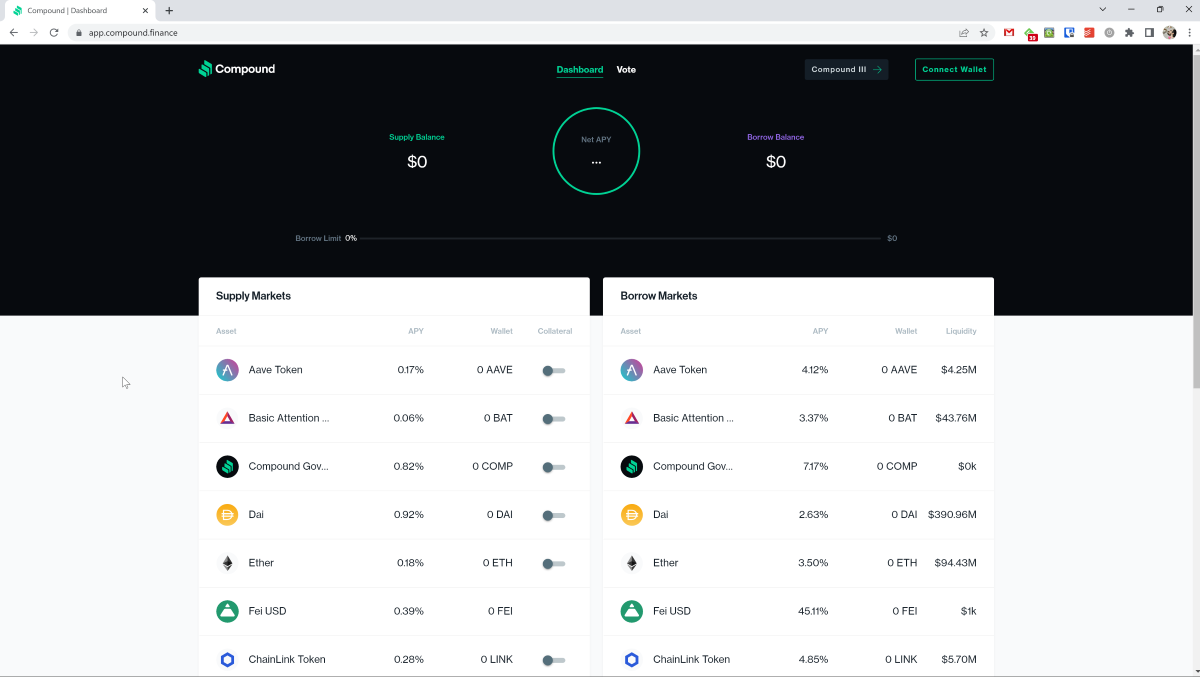
Task: Click Aave Token icon in Borrow Markets
Action: (x=632, y=370)
